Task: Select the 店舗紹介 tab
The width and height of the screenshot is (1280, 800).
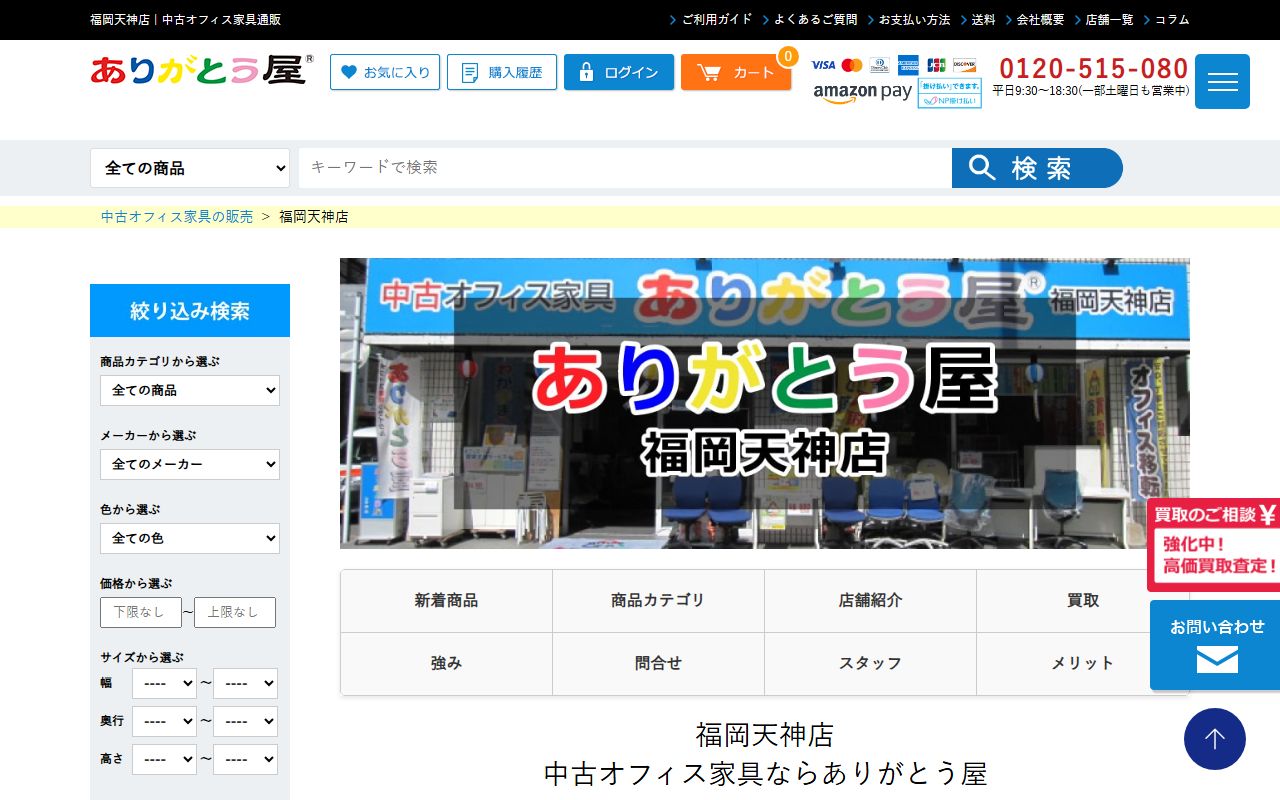Action: point(870,601)
